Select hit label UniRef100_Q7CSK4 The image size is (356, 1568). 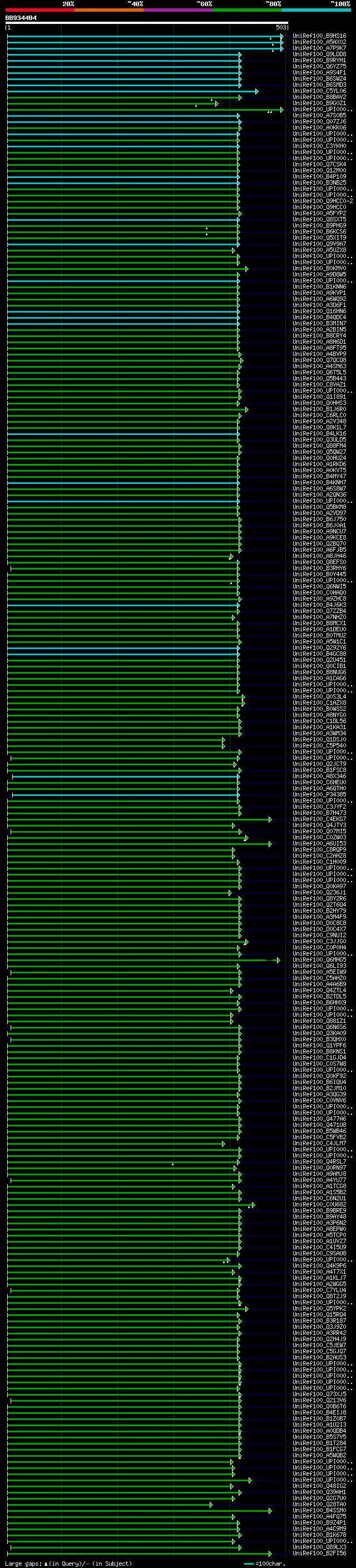pyautogui.click(x=319, y=165)
